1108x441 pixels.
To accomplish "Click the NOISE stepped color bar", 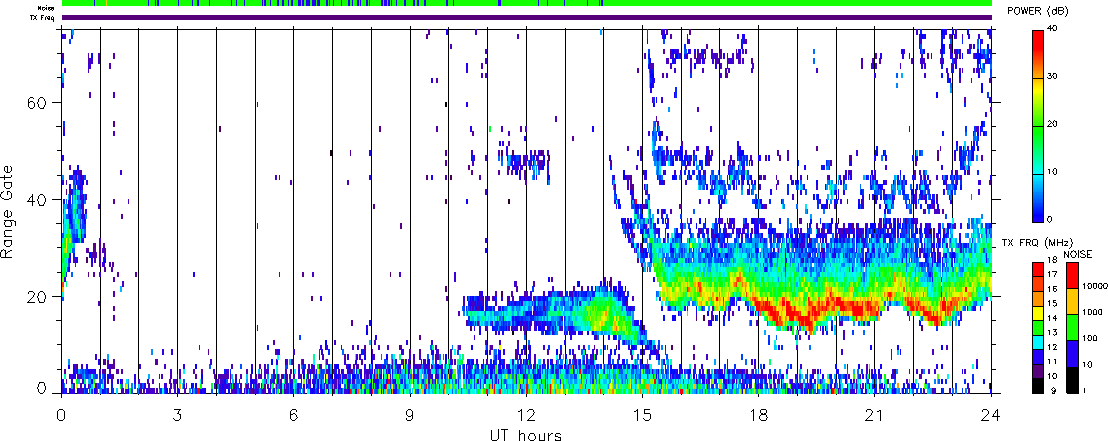I will 1073,328.
